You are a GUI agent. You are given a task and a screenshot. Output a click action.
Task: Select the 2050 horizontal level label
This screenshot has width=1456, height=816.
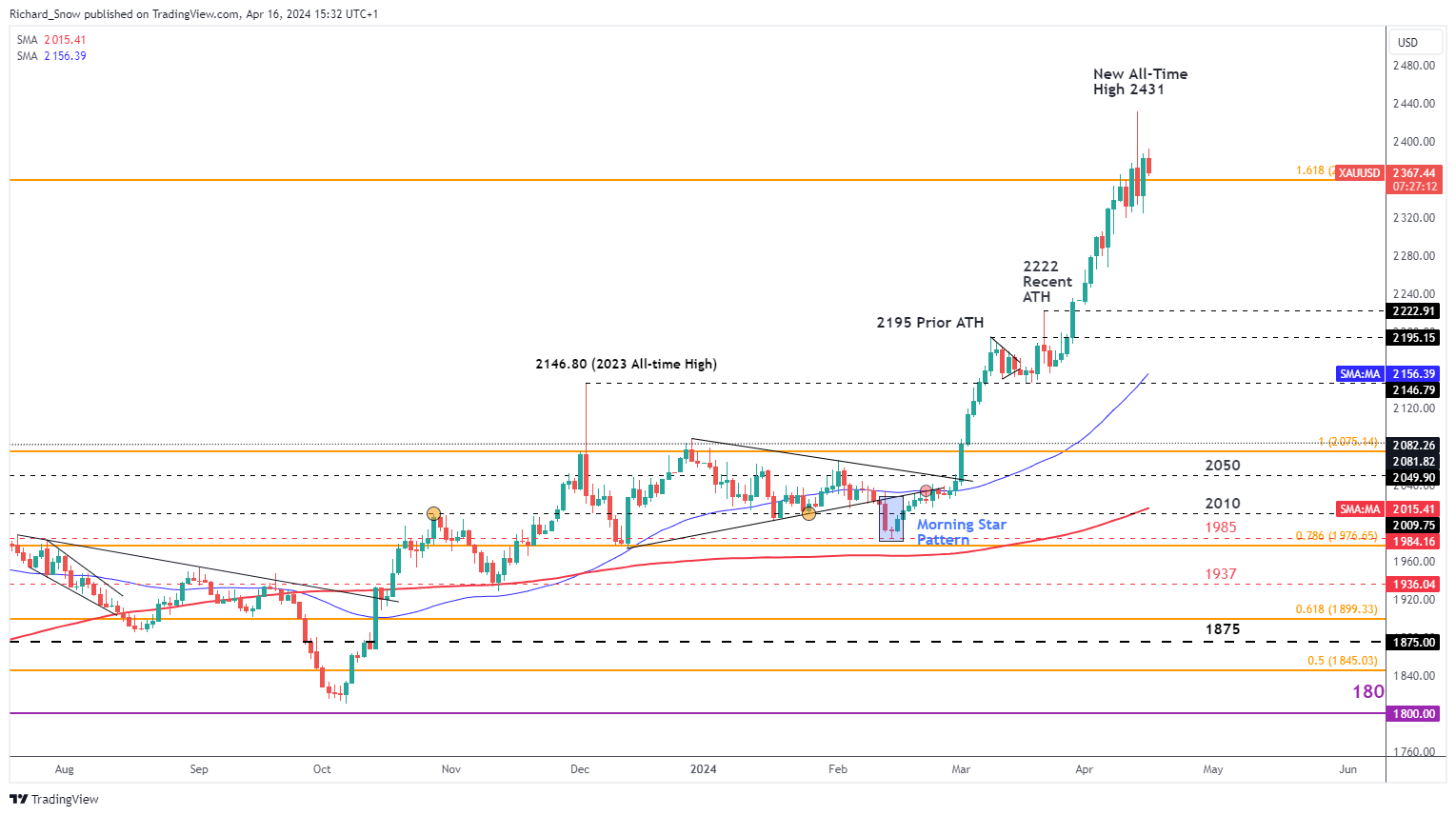1223,466
